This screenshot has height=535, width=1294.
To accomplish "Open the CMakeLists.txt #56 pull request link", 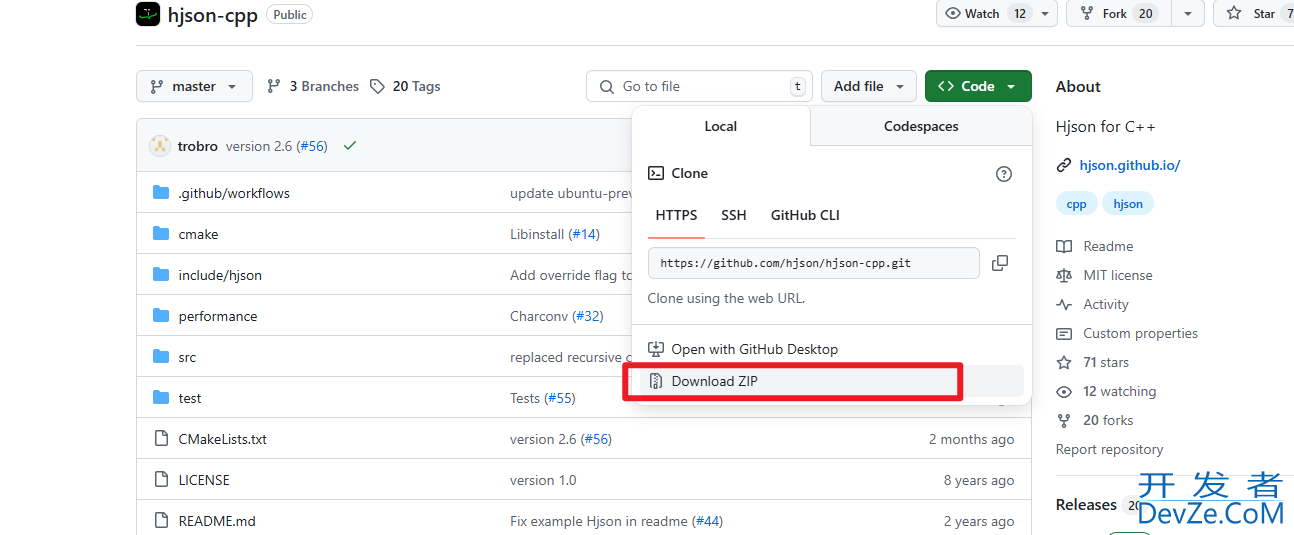I will (x=596, y=439).
